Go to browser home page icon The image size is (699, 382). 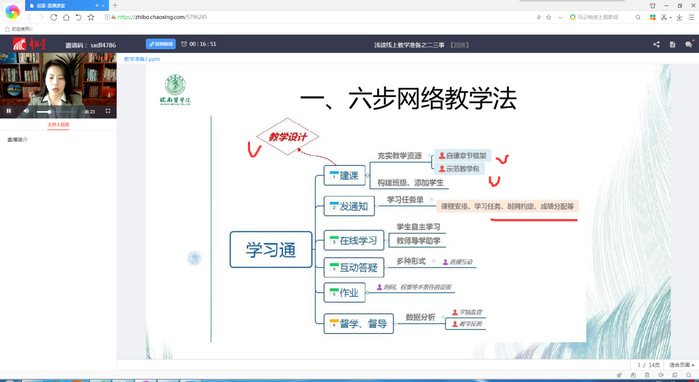(x=66, y=17)
